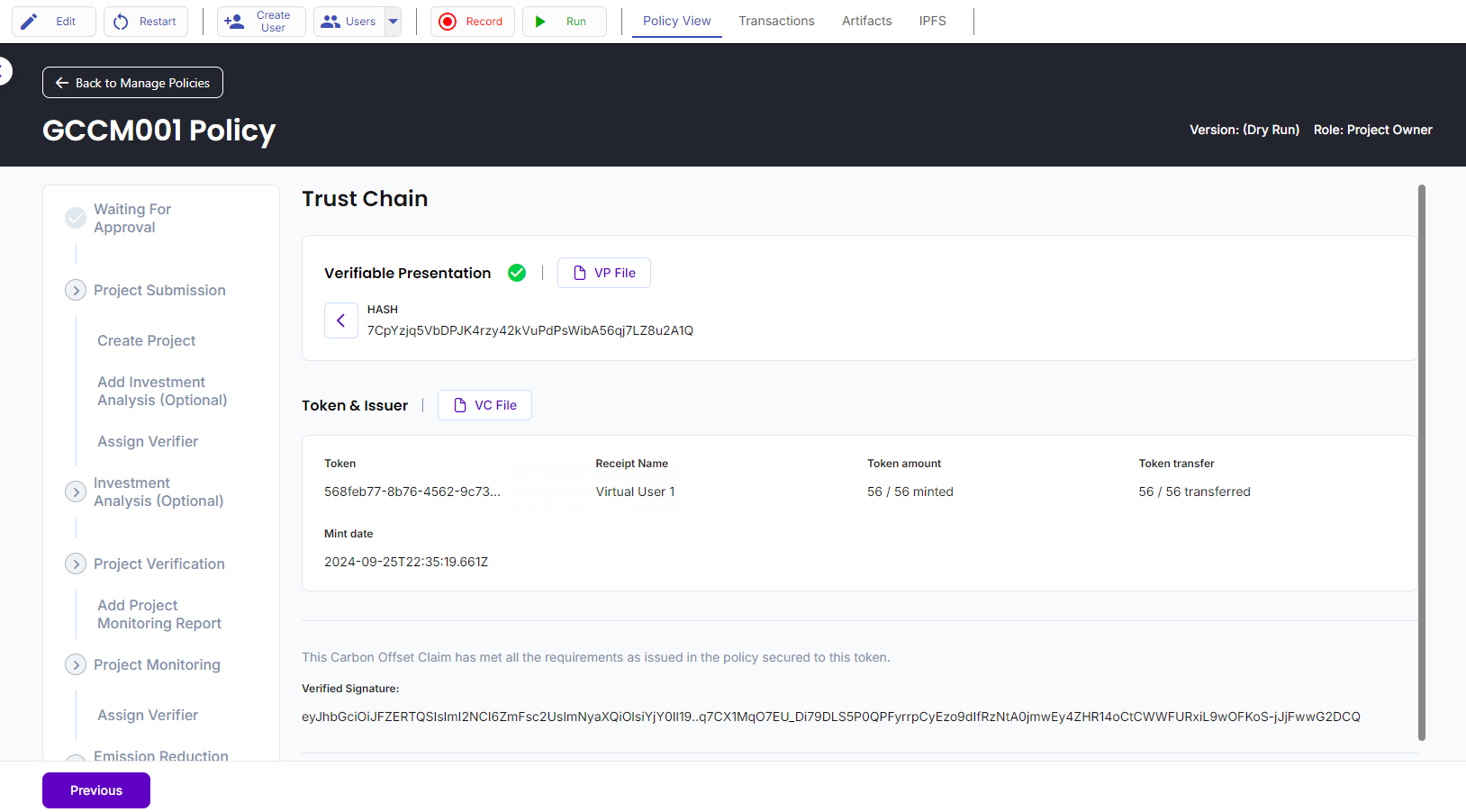The width and height of the screenshot is (1466, 812).
Task: Click the Waiting For Approval checkmark
Action: [x=76, y=218]
